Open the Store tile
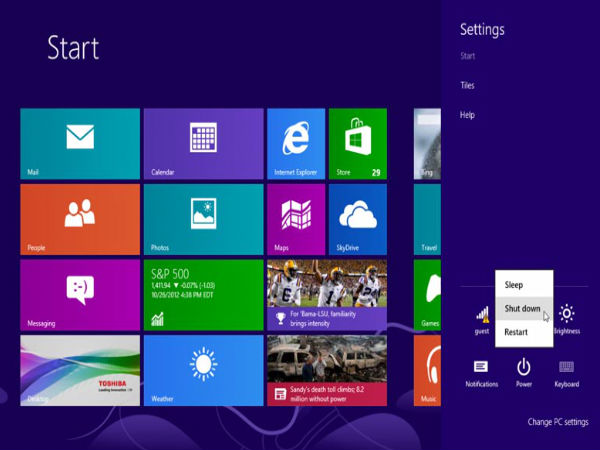The image size is (600, 450). 358,144
